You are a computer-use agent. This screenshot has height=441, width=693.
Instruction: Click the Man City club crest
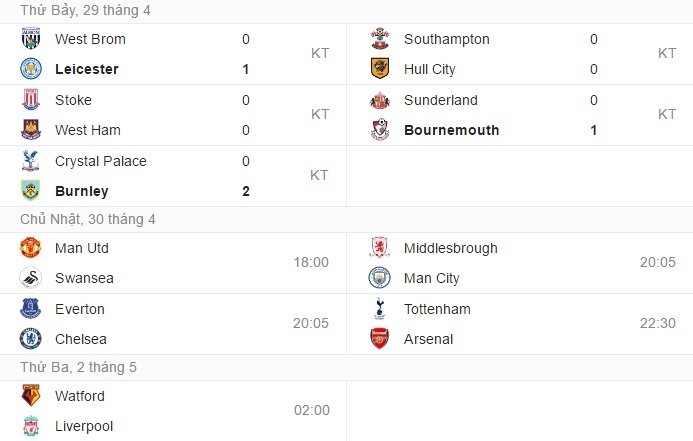pos(380,278)
